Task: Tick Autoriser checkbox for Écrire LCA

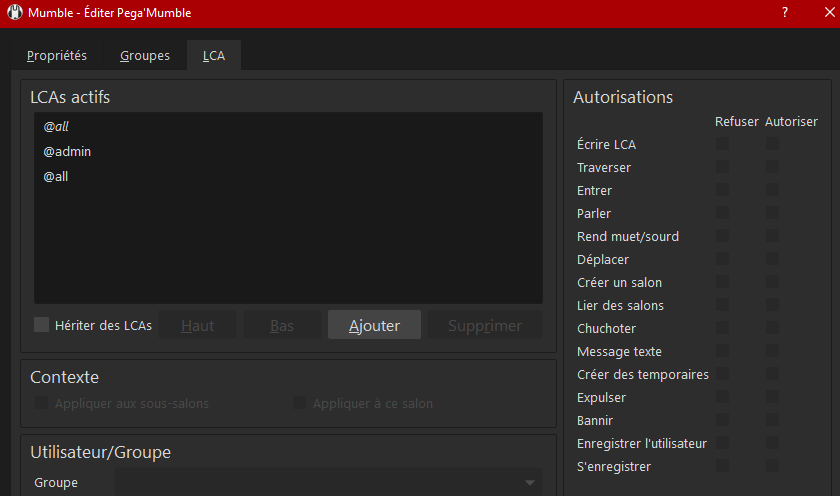Action: [x=773, y=145]
